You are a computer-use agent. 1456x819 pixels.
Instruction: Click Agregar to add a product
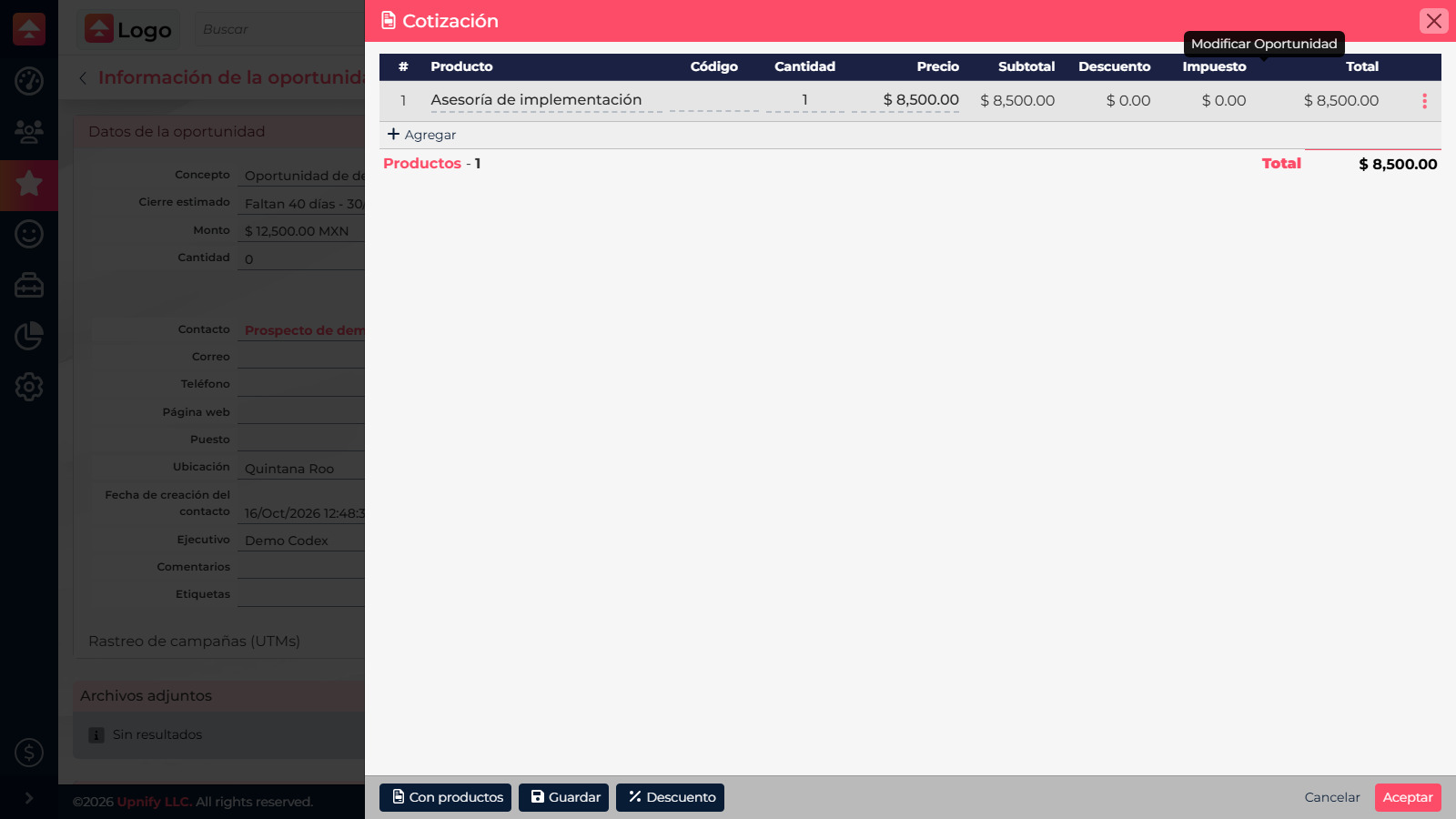(421, 135)
